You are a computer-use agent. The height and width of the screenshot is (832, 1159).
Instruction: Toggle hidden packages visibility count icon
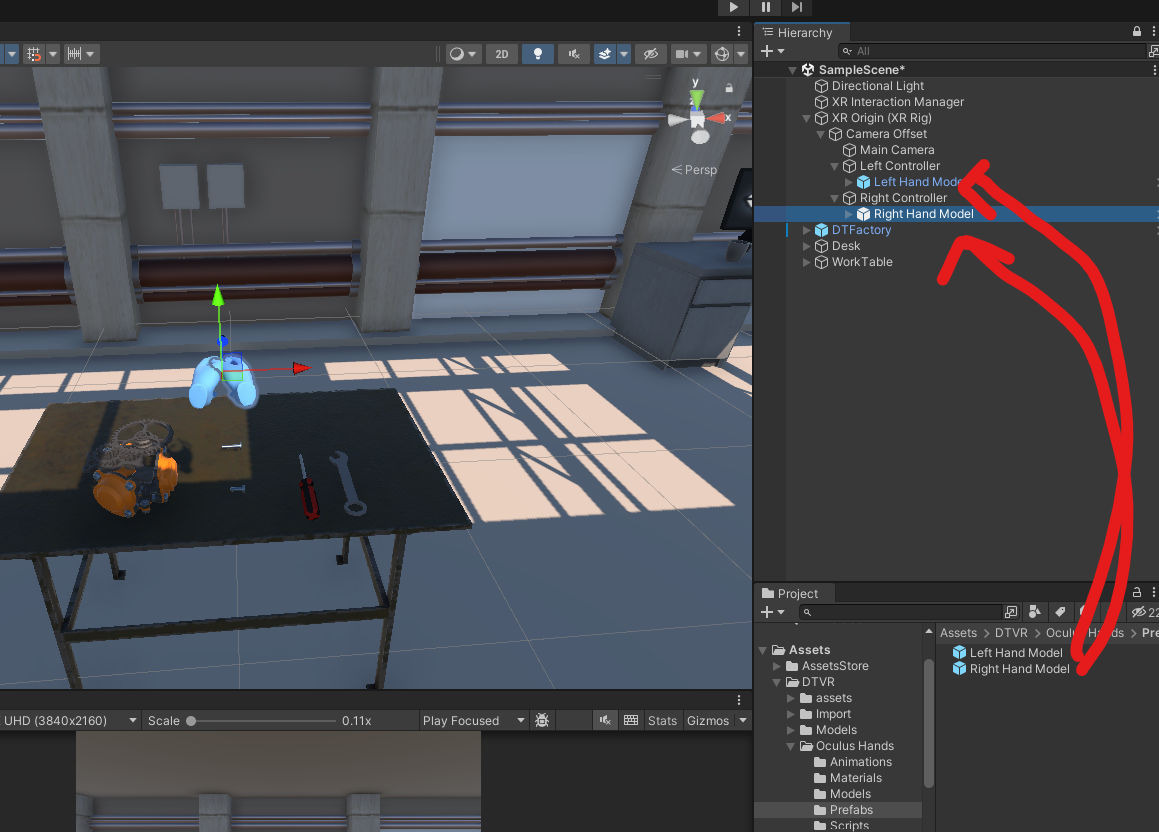pos(1145,612)
